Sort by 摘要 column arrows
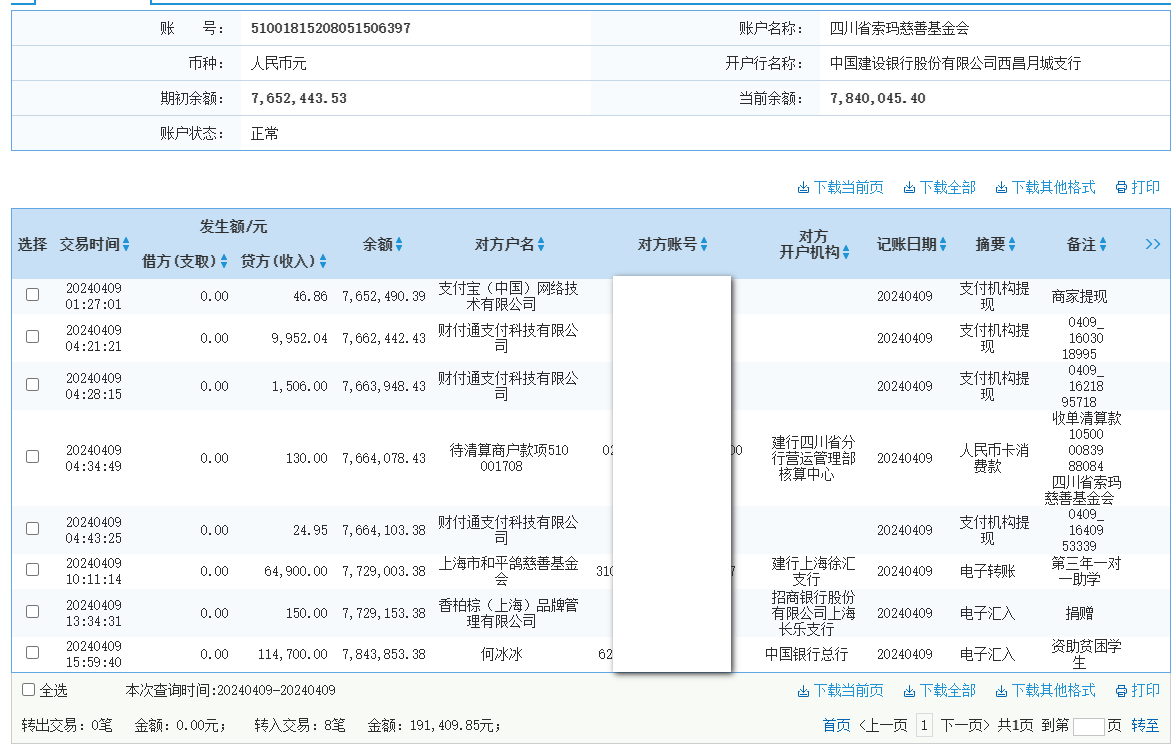Screen dimensions: 1175x745 [x=1012, y=244]
